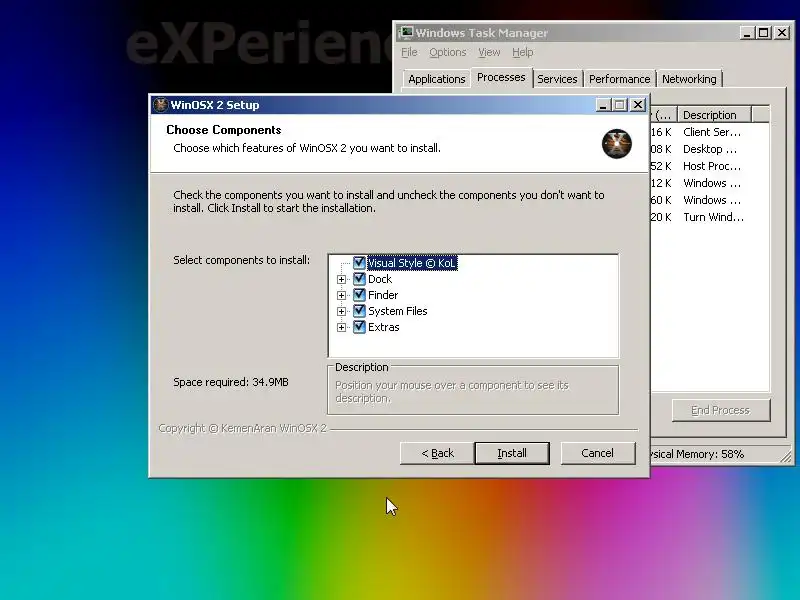Select the Processes tab

point(501,78)
